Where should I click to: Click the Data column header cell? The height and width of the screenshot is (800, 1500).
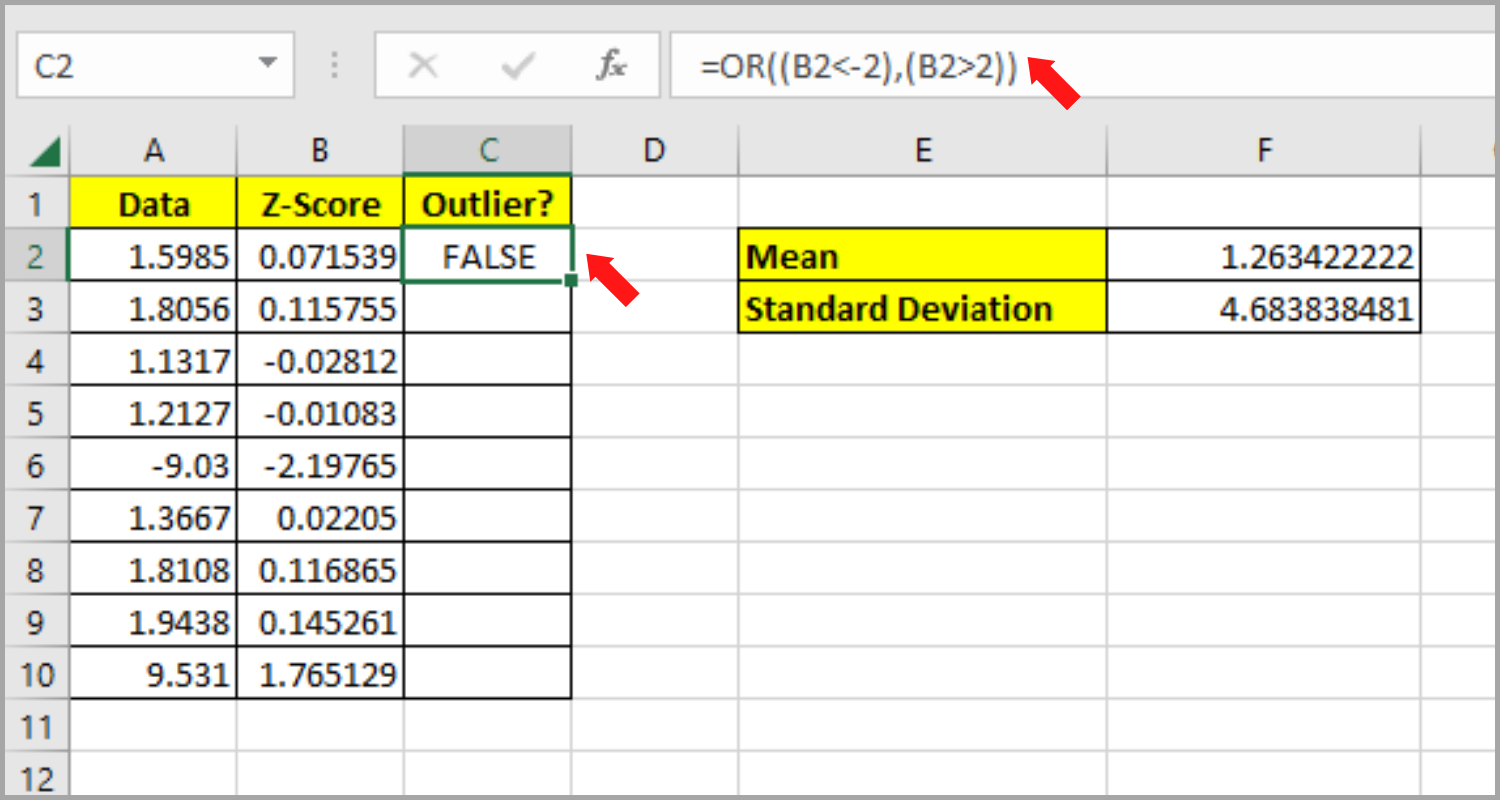click(x=152, y=203)
